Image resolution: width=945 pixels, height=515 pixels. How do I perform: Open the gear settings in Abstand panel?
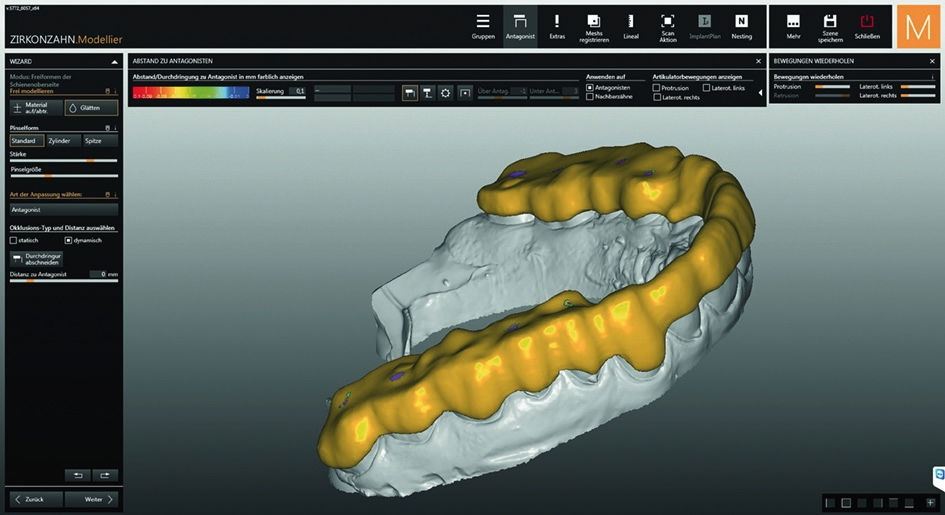445,93
